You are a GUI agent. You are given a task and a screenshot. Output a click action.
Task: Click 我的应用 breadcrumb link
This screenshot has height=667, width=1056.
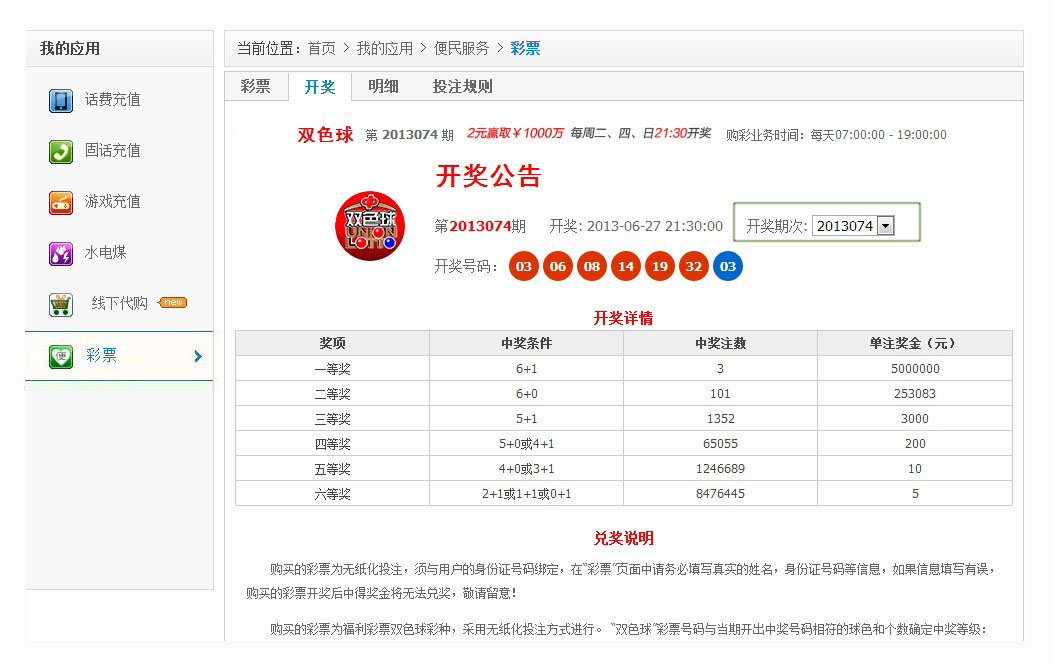[385, 49]
